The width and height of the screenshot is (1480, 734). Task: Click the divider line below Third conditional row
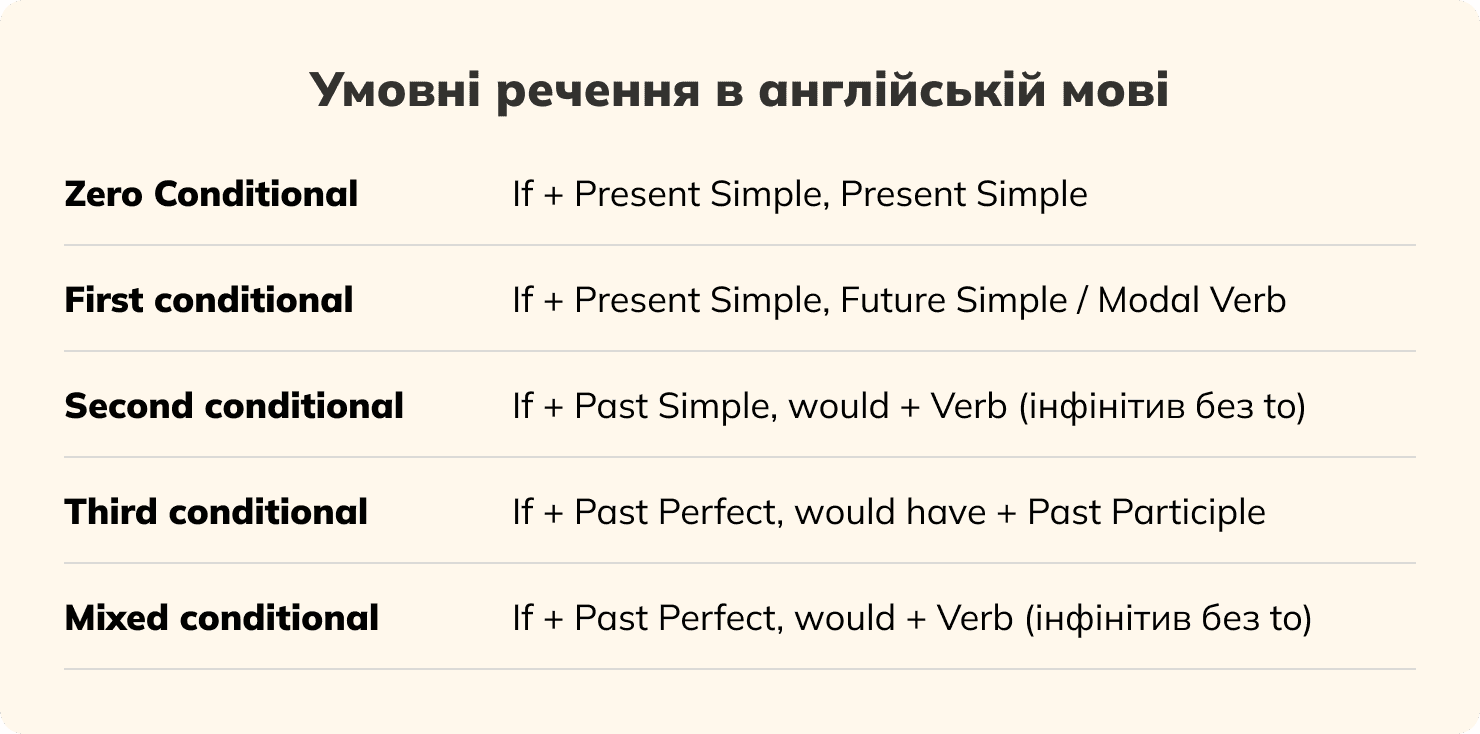coord(740,563)
